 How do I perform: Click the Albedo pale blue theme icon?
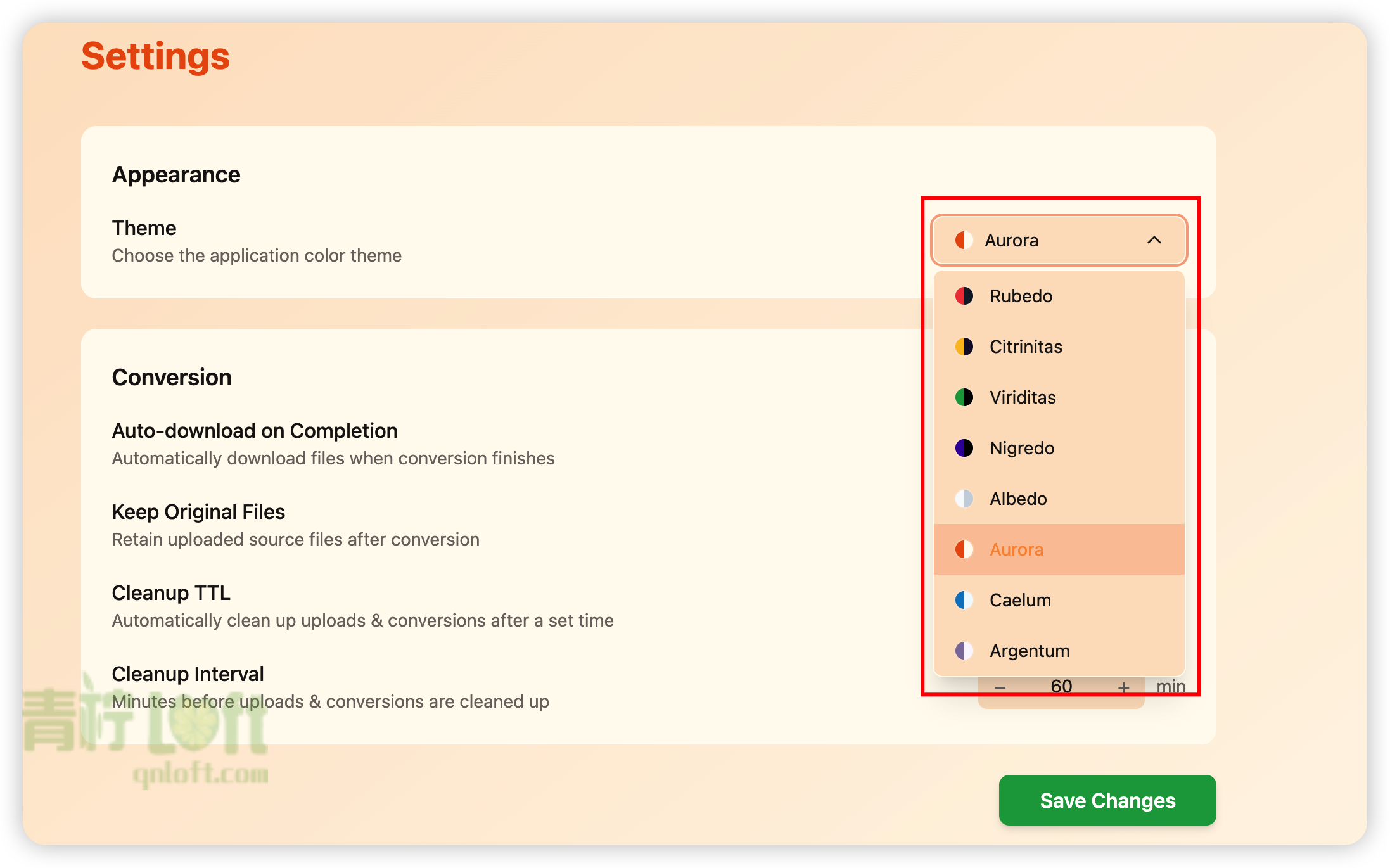click(964, 499)
